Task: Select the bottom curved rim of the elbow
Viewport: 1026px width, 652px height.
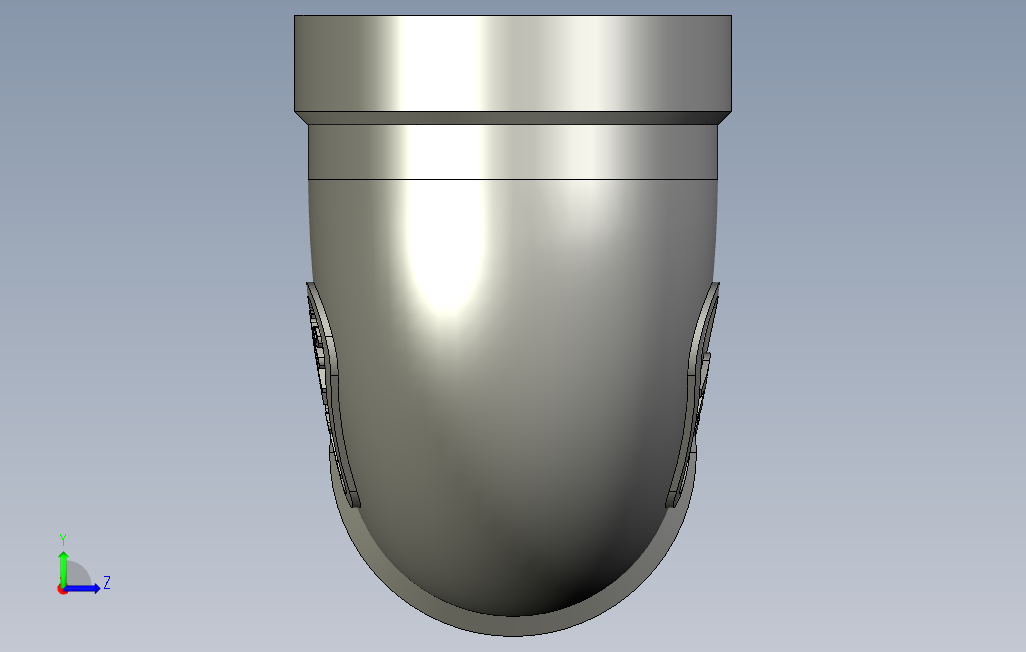Action: tap(512, 625)
